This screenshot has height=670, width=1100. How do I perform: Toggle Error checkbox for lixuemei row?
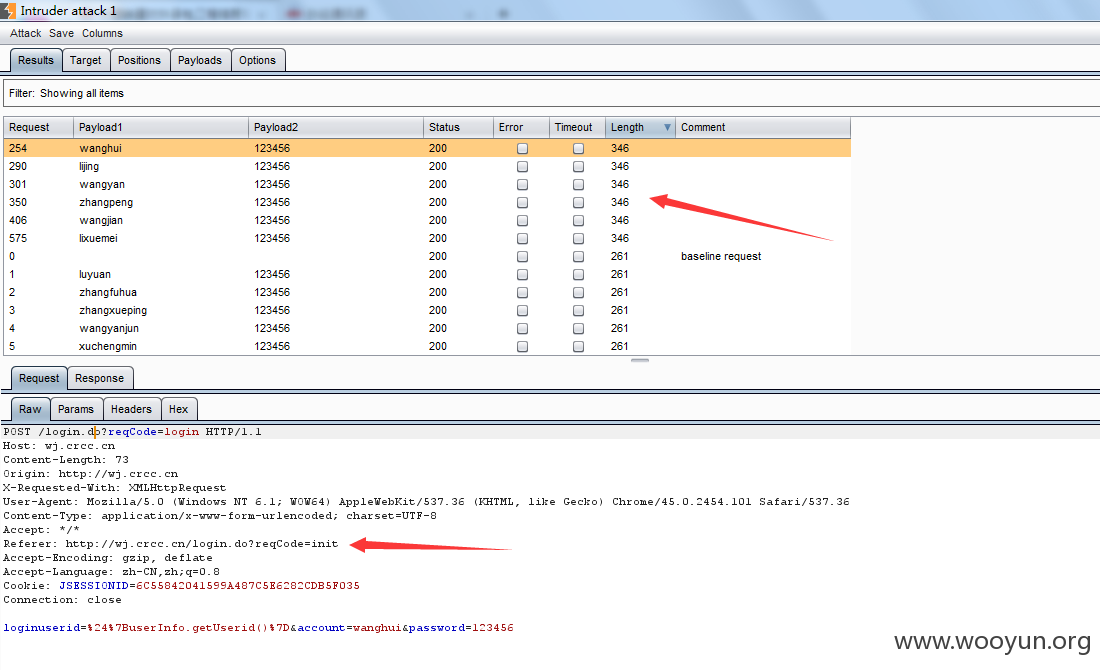(x=522, y=239)
